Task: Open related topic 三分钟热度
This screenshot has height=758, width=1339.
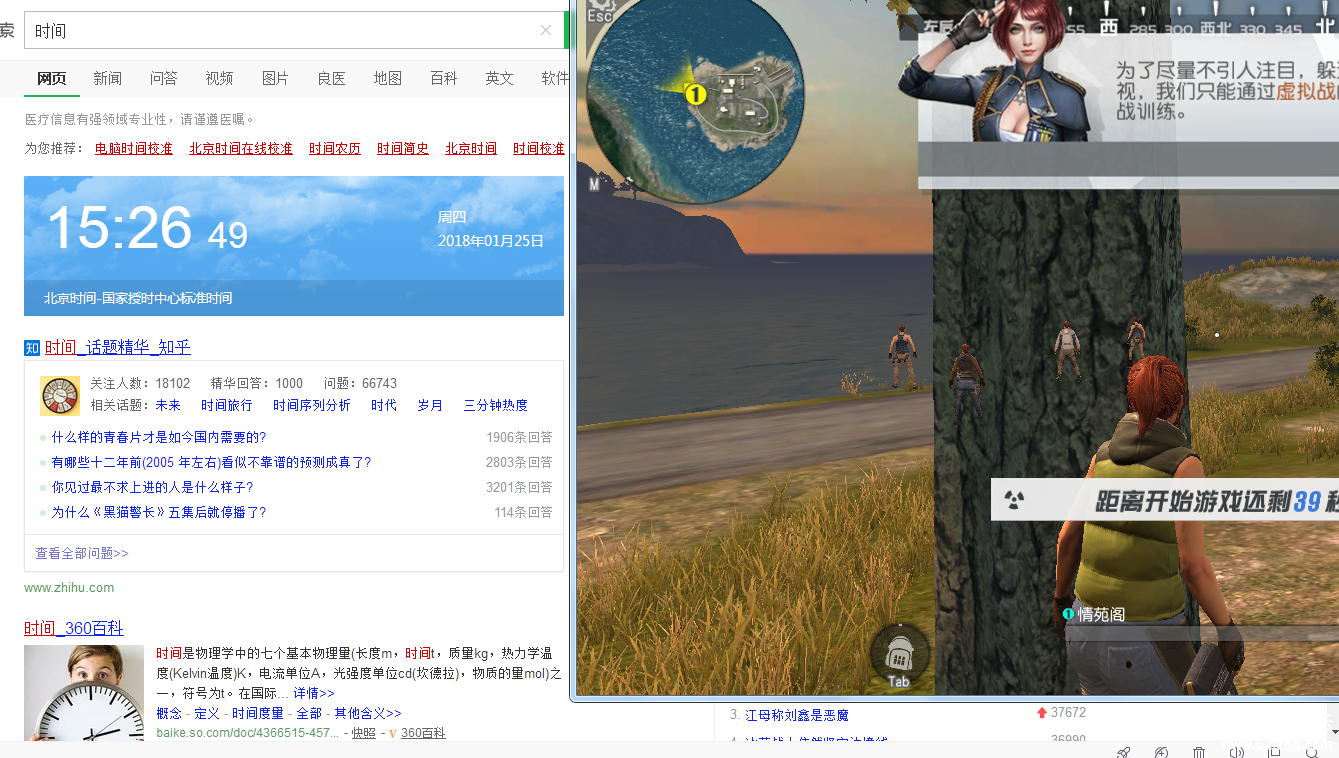Action: [496, 405]
